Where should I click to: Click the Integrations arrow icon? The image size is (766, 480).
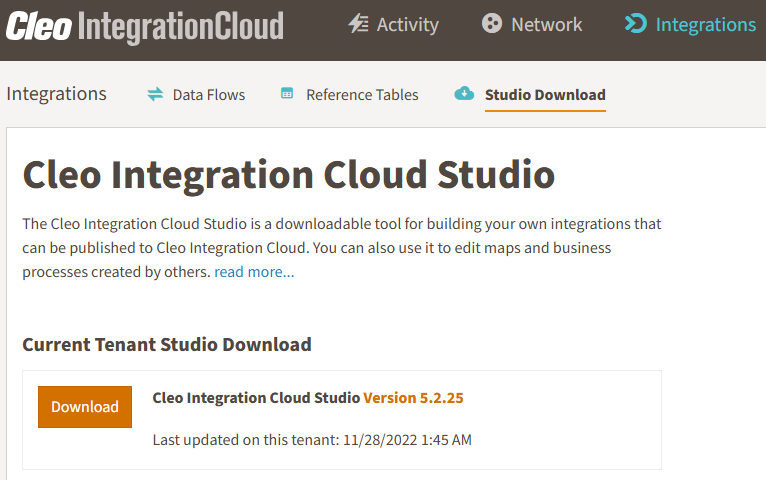click(636, 23)
